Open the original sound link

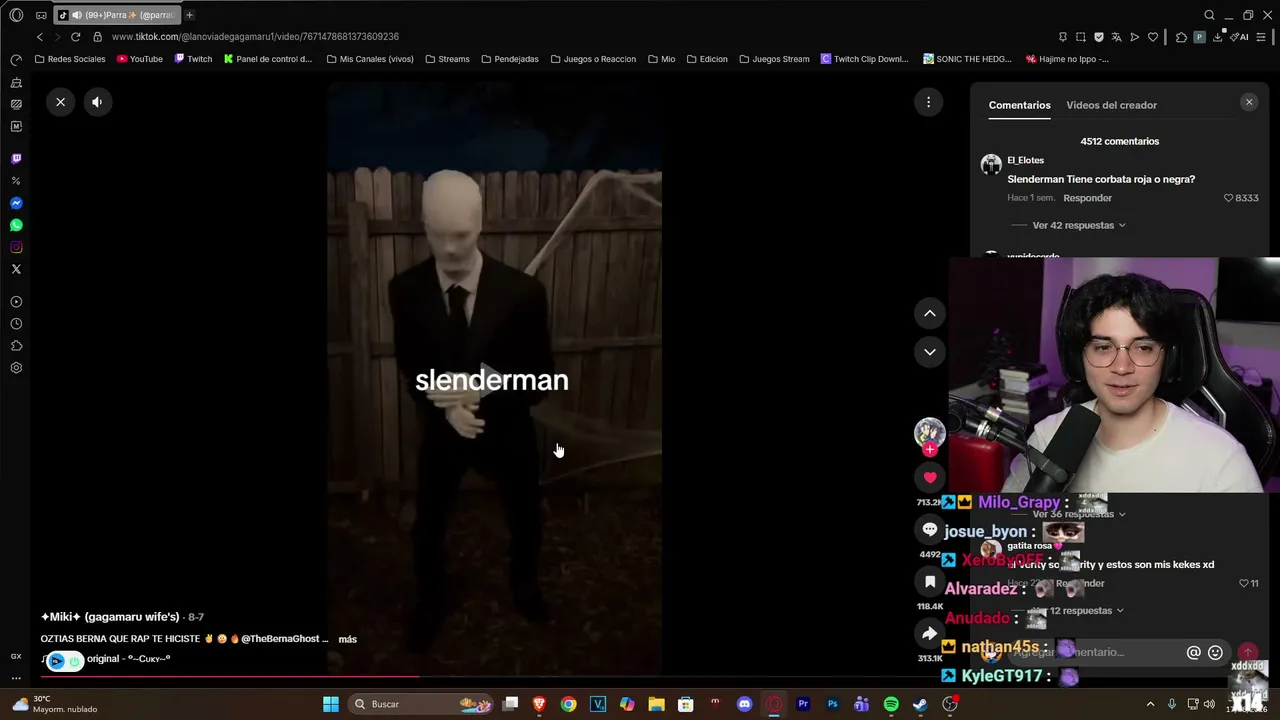click(x=129, y=659)
